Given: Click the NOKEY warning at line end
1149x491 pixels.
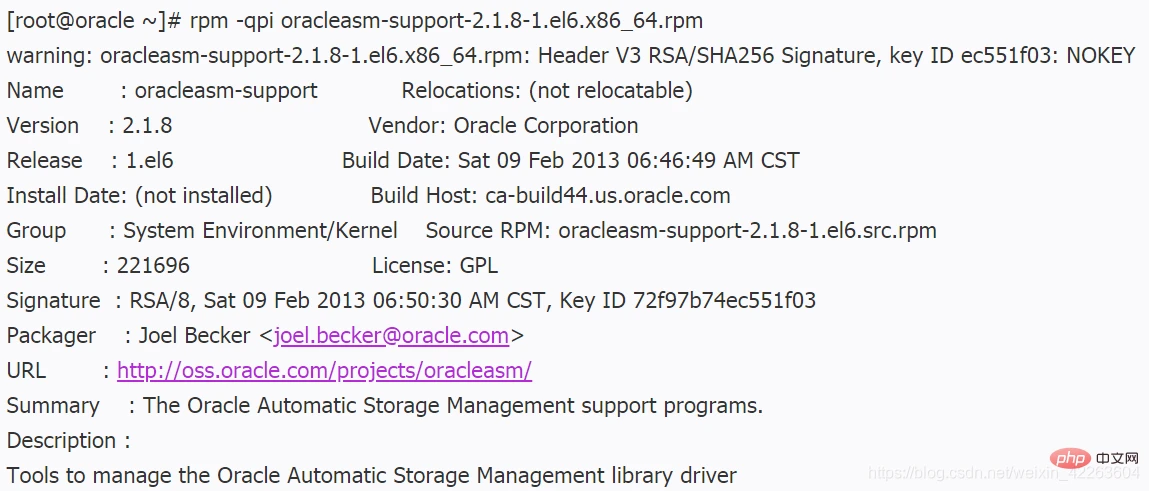Looking at the screenshot, I should [x=1101, y=55].
